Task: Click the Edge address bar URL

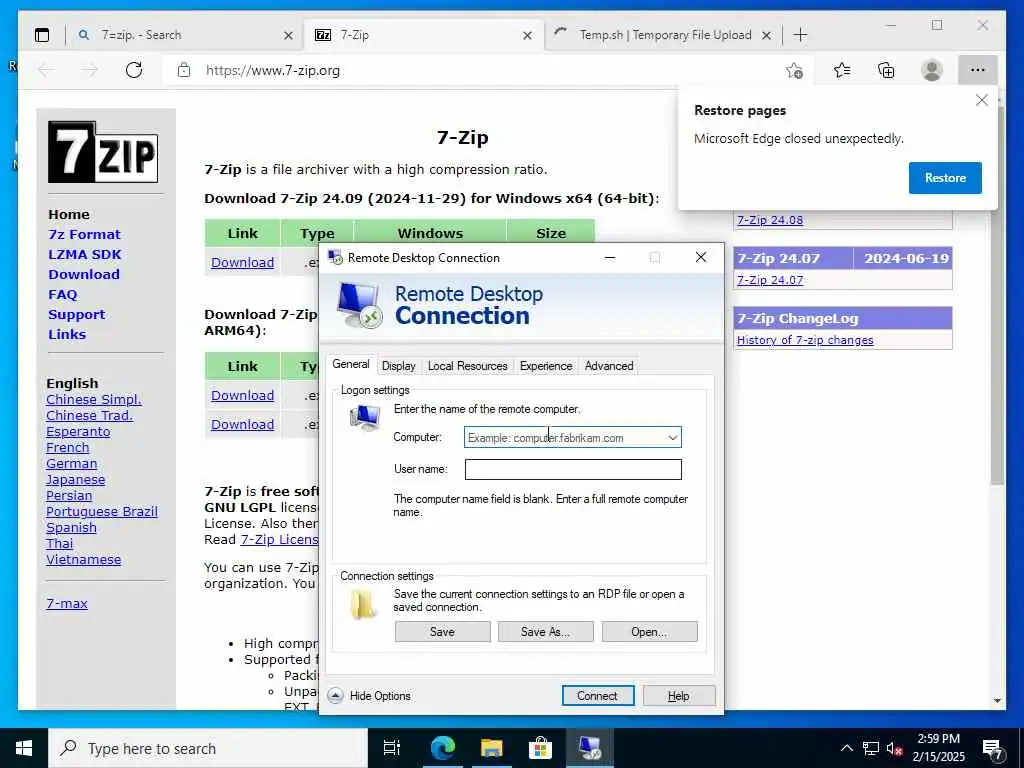Action: click(x=272, y=71)
